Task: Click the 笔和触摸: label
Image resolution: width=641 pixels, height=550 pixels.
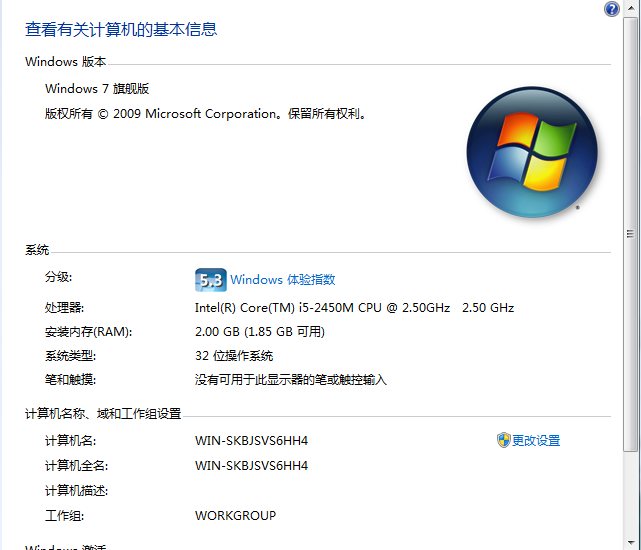Action: 70,380
